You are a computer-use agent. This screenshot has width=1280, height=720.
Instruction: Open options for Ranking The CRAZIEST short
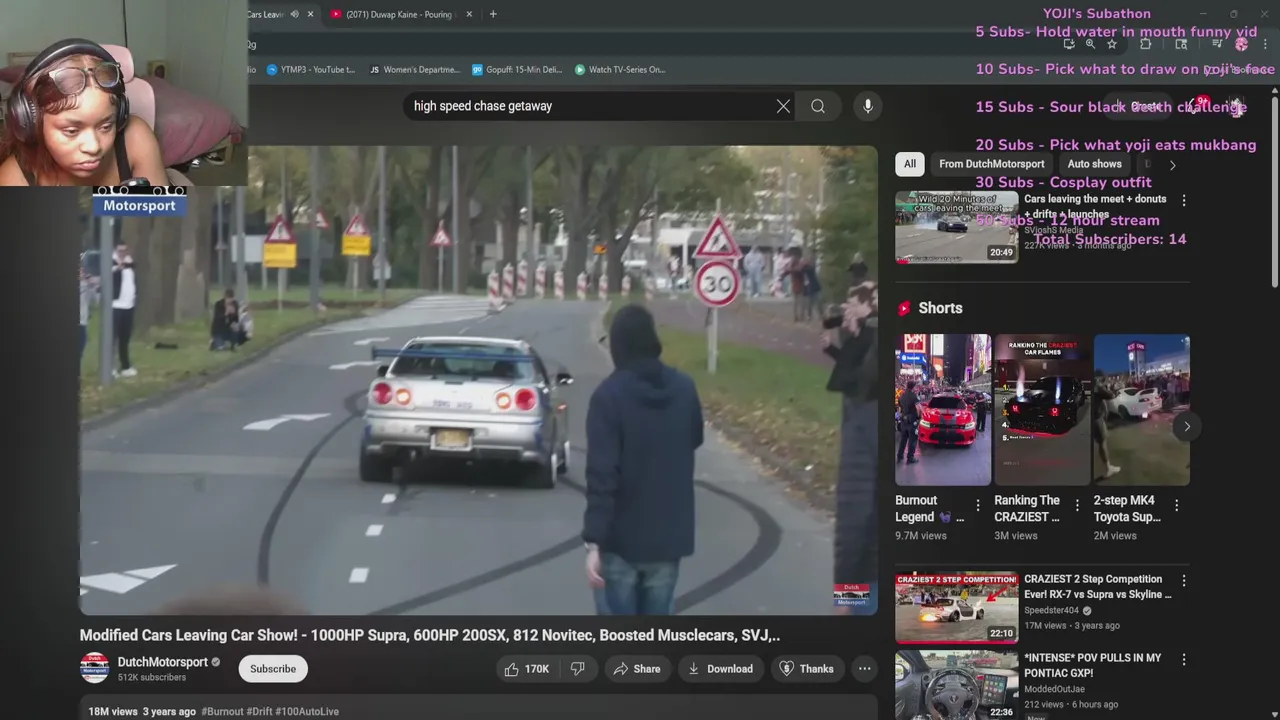1077,506
